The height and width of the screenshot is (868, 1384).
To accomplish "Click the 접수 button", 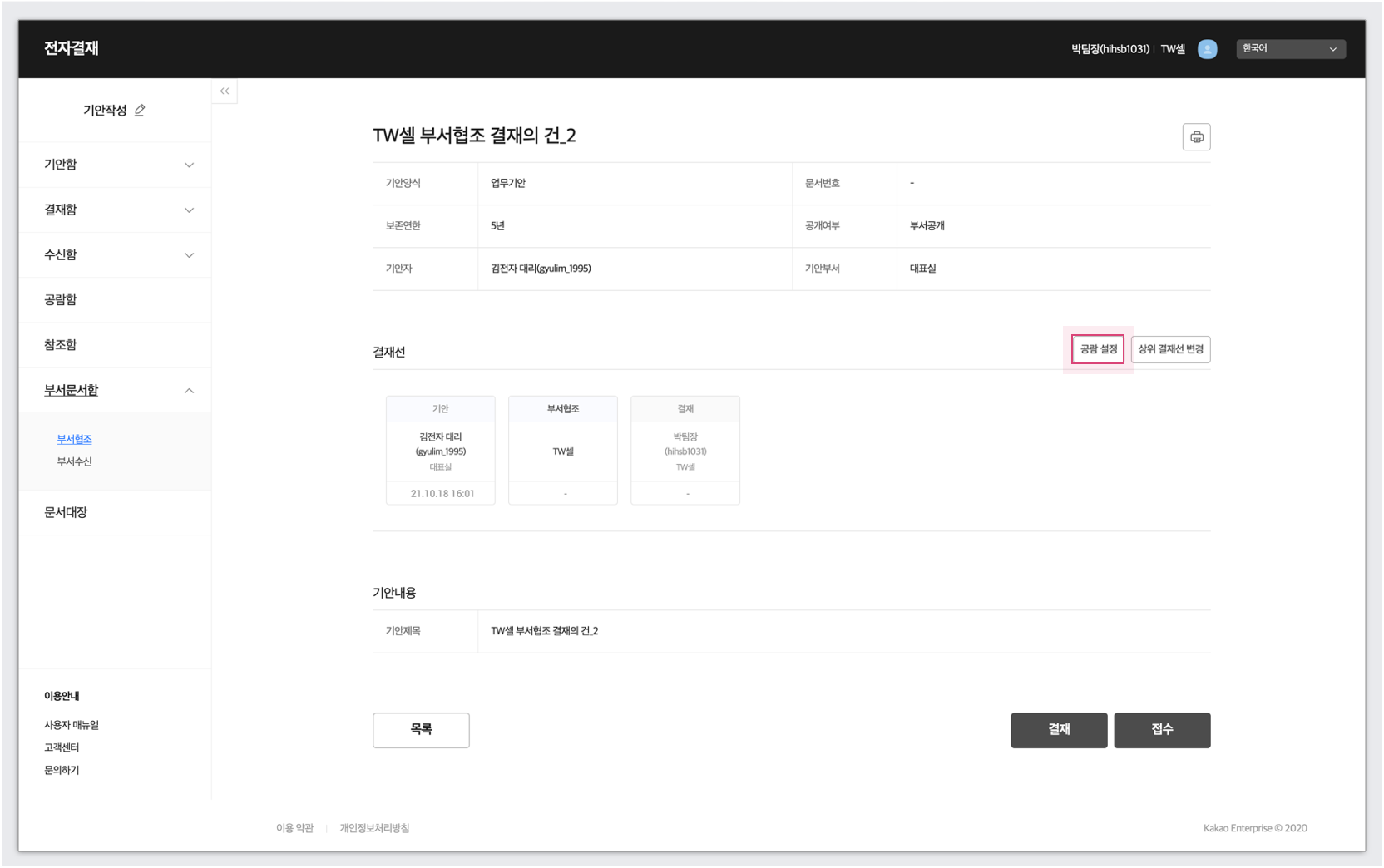I will [x=1162, y=730].
